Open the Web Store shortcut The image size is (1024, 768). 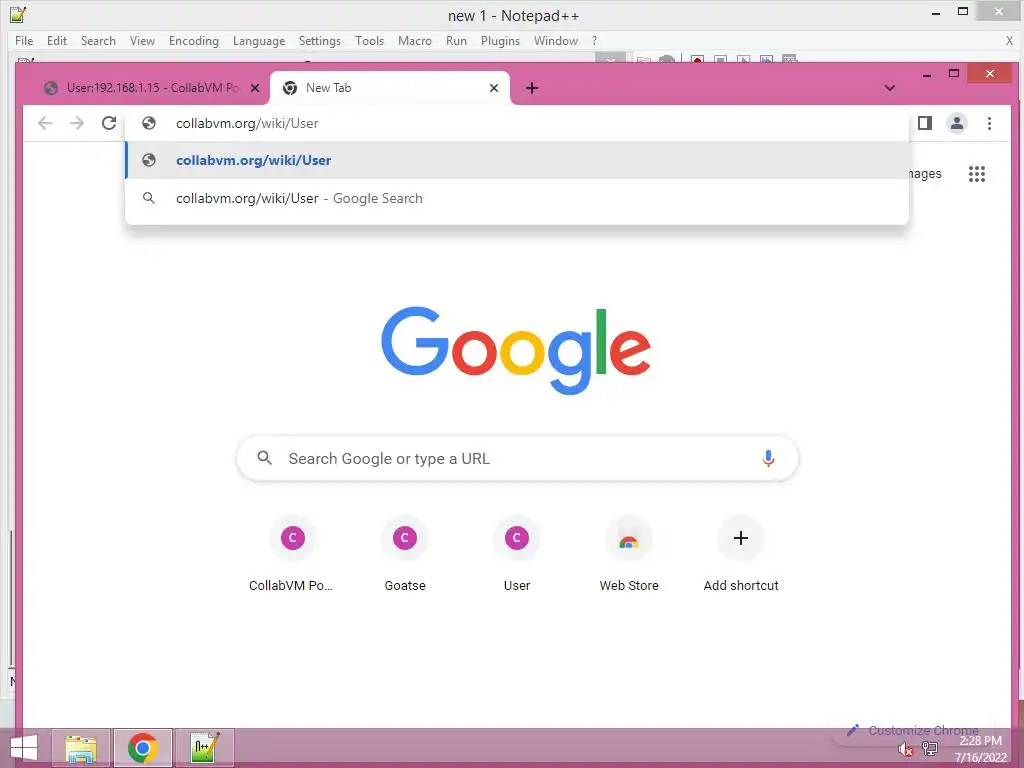[629, 554]
